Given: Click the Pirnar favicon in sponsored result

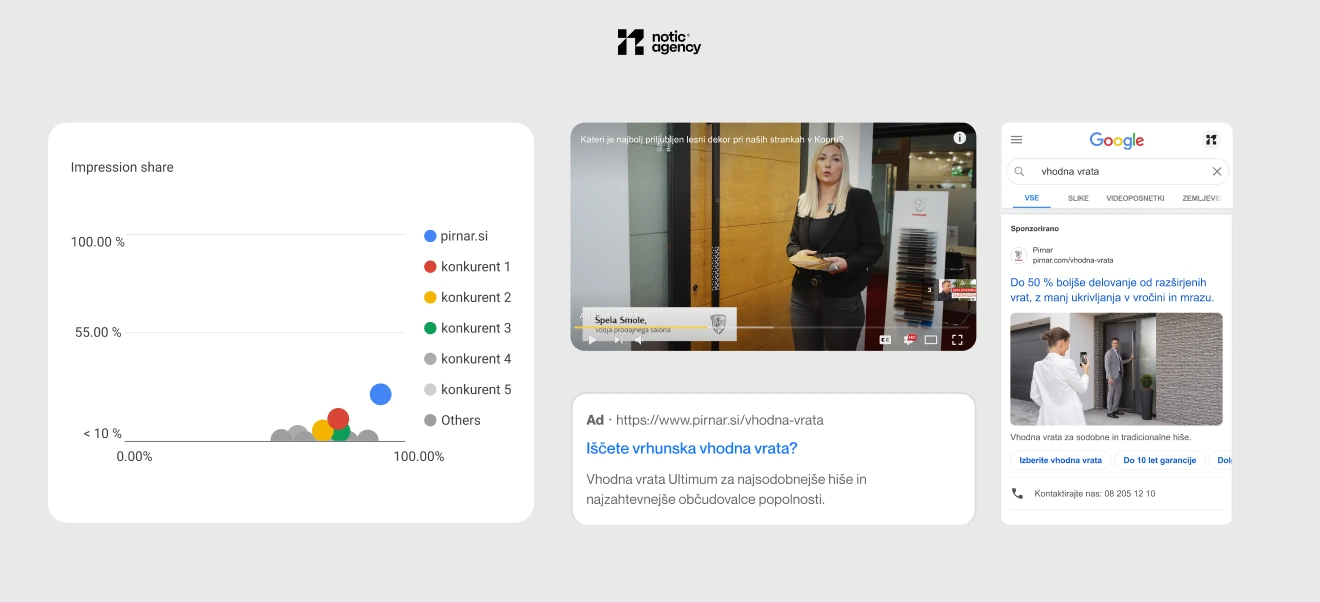Looking at the screenshot, I should [x=1018, y=255].
